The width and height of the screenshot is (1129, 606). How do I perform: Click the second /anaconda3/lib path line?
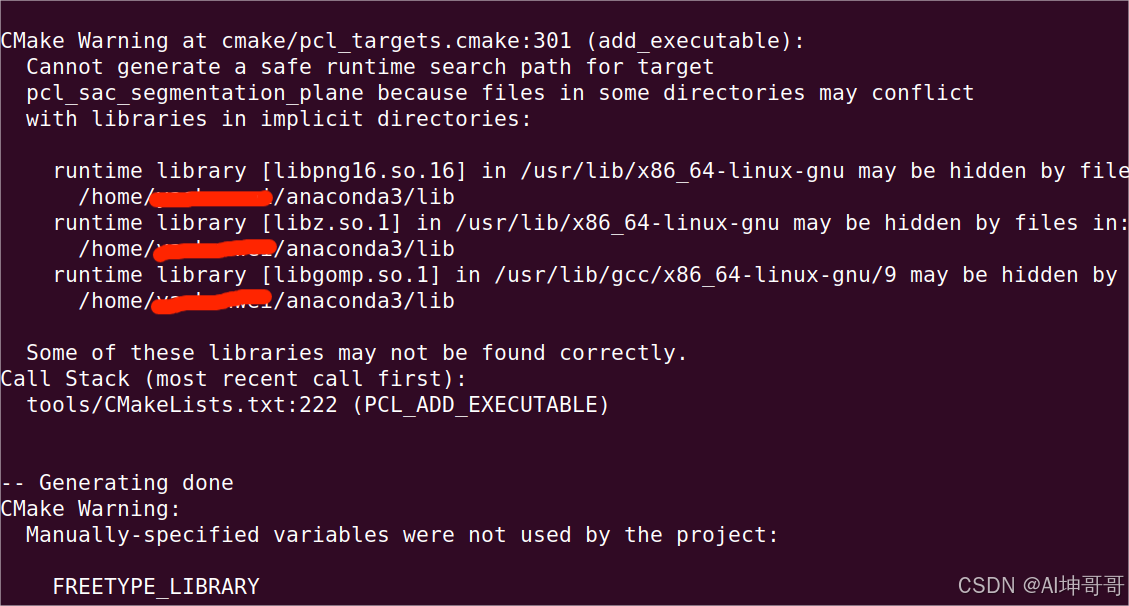(x=266, y=249)
